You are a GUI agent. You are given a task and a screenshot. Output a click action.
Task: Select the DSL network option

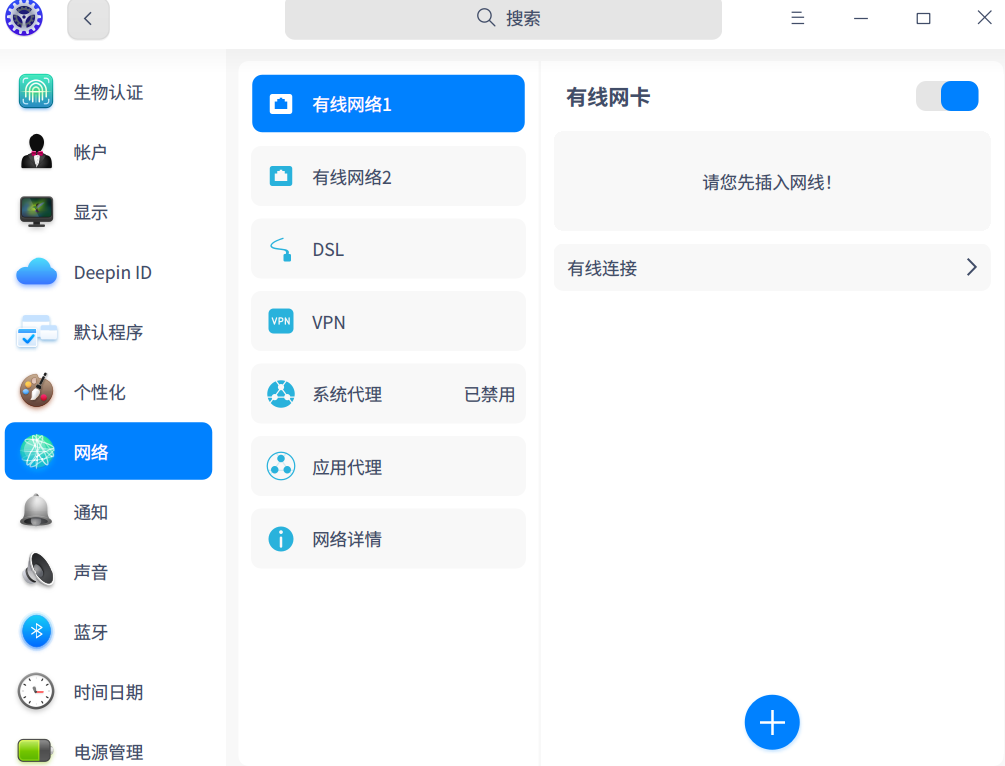(388, 248)
